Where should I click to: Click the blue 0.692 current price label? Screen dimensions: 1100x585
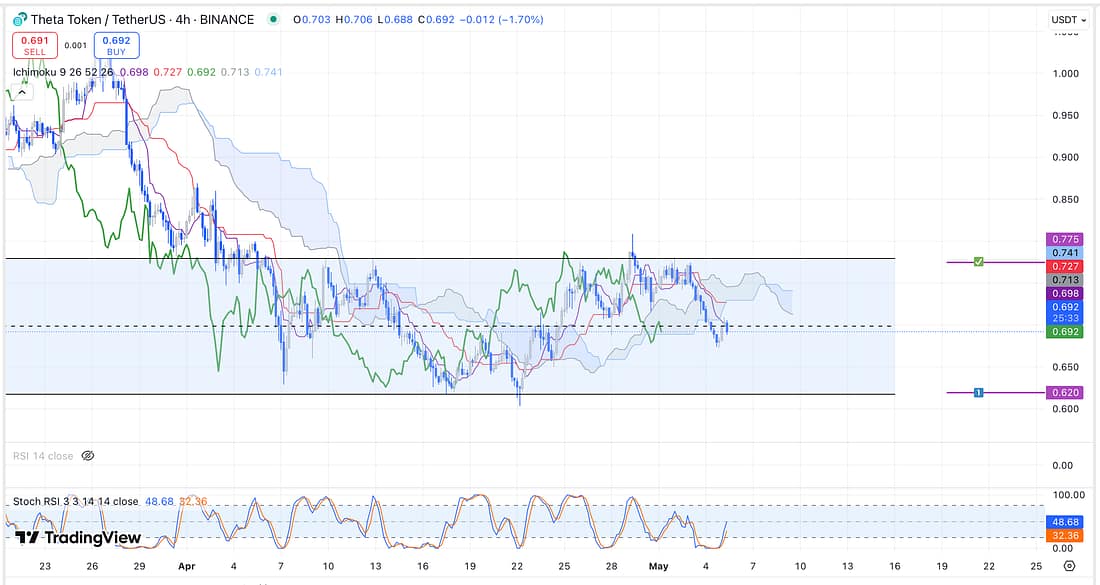click(x=1061, y=306)
